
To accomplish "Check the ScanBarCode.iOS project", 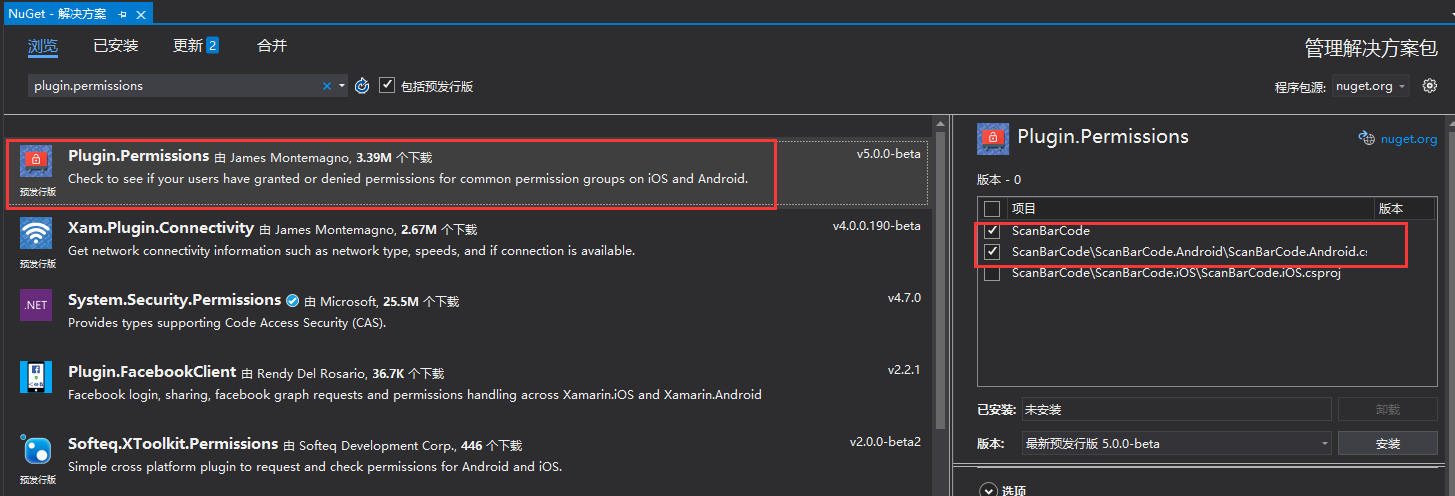I will tap(992, 273).
